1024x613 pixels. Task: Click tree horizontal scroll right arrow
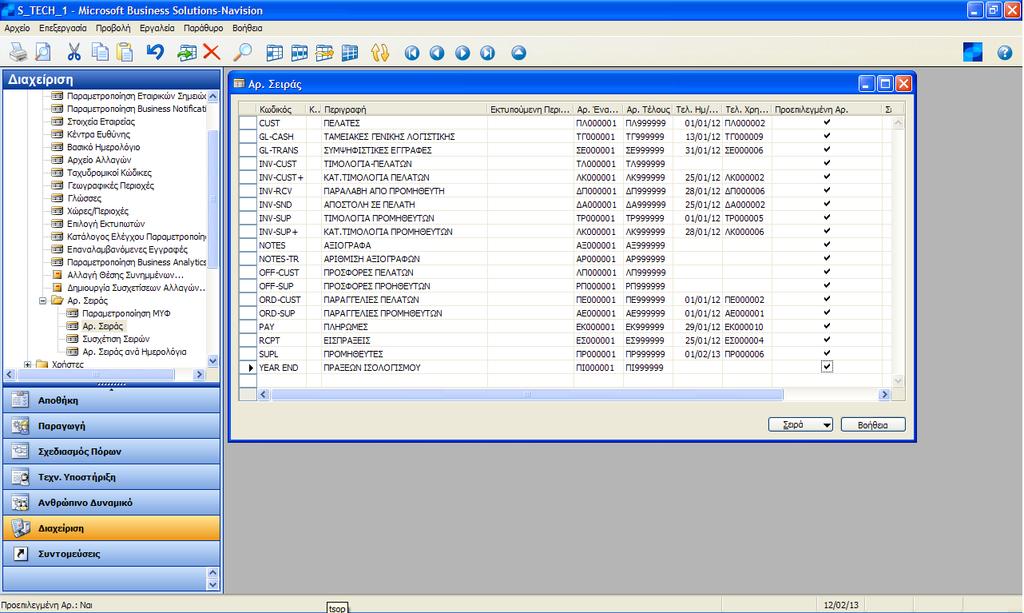199,375
